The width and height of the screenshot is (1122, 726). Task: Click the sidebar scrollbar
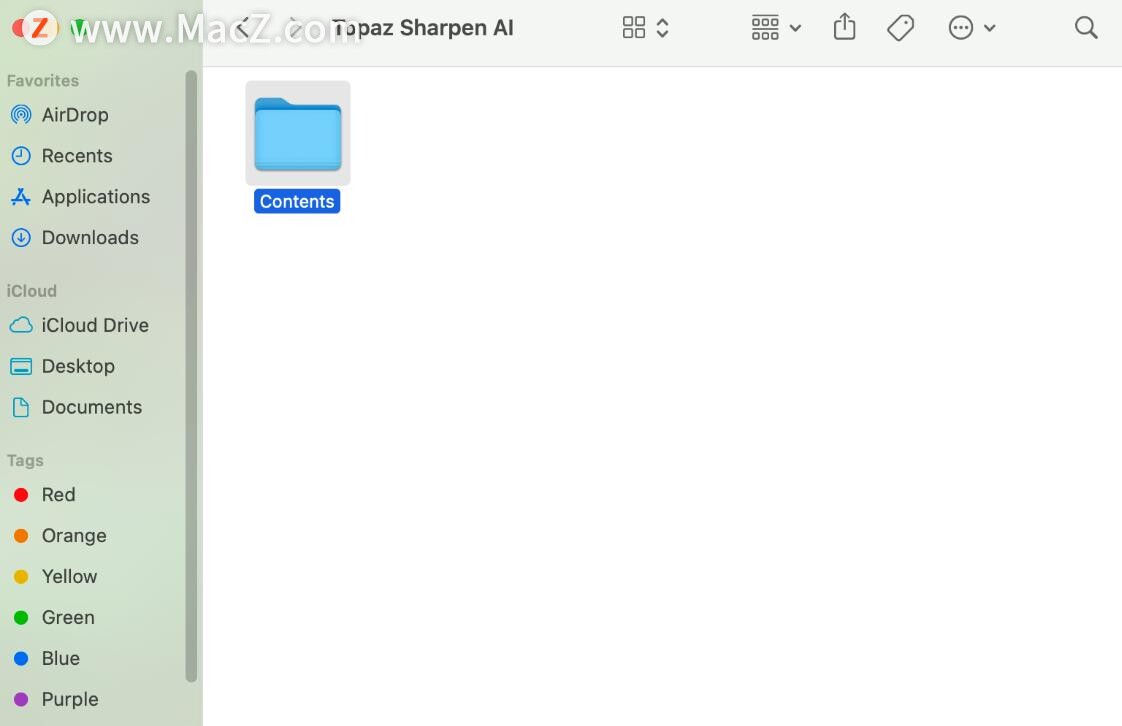tap(191, 376)
